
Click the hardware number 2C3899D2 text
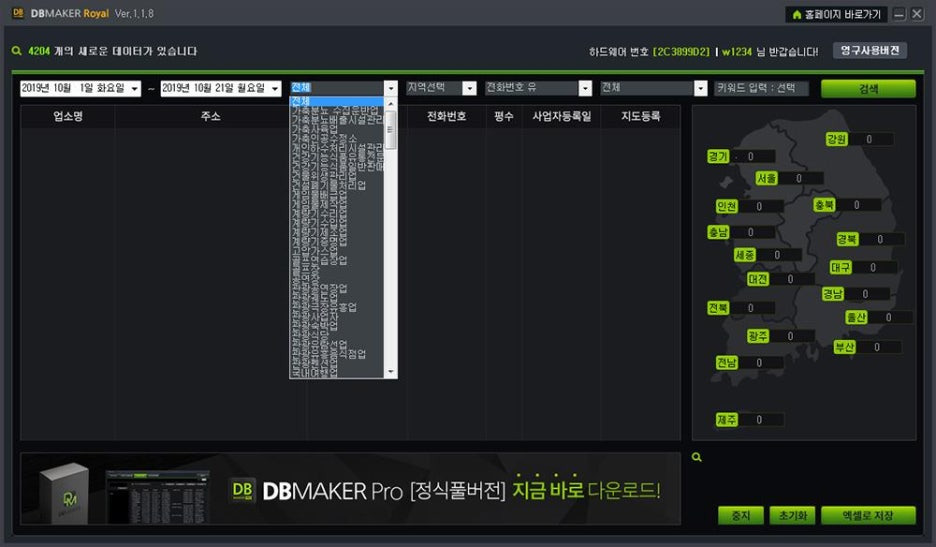pyautogui.click(x=681, y=52)
